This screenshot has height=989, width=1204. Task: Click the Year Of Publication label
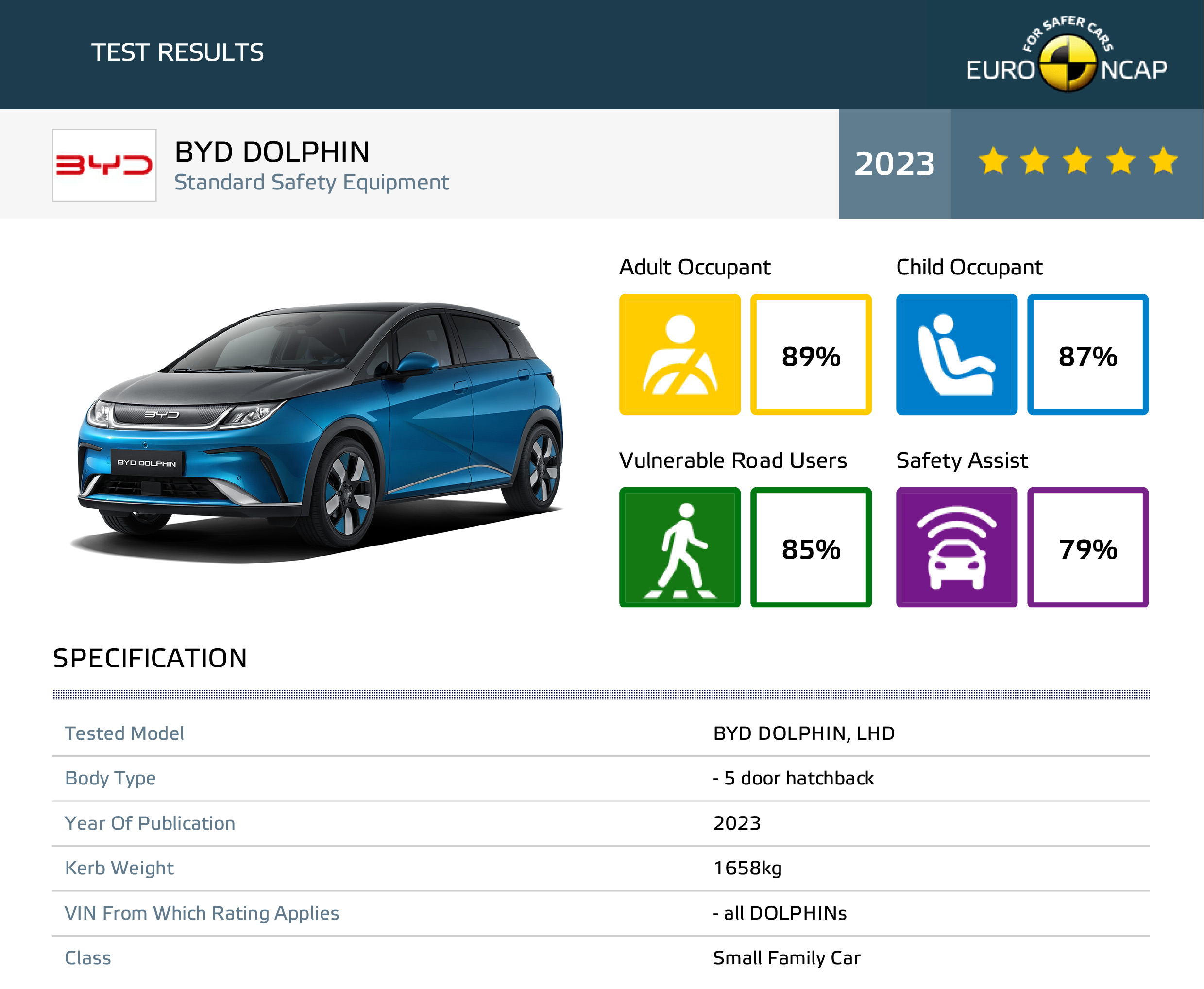[x=150, y=823]
